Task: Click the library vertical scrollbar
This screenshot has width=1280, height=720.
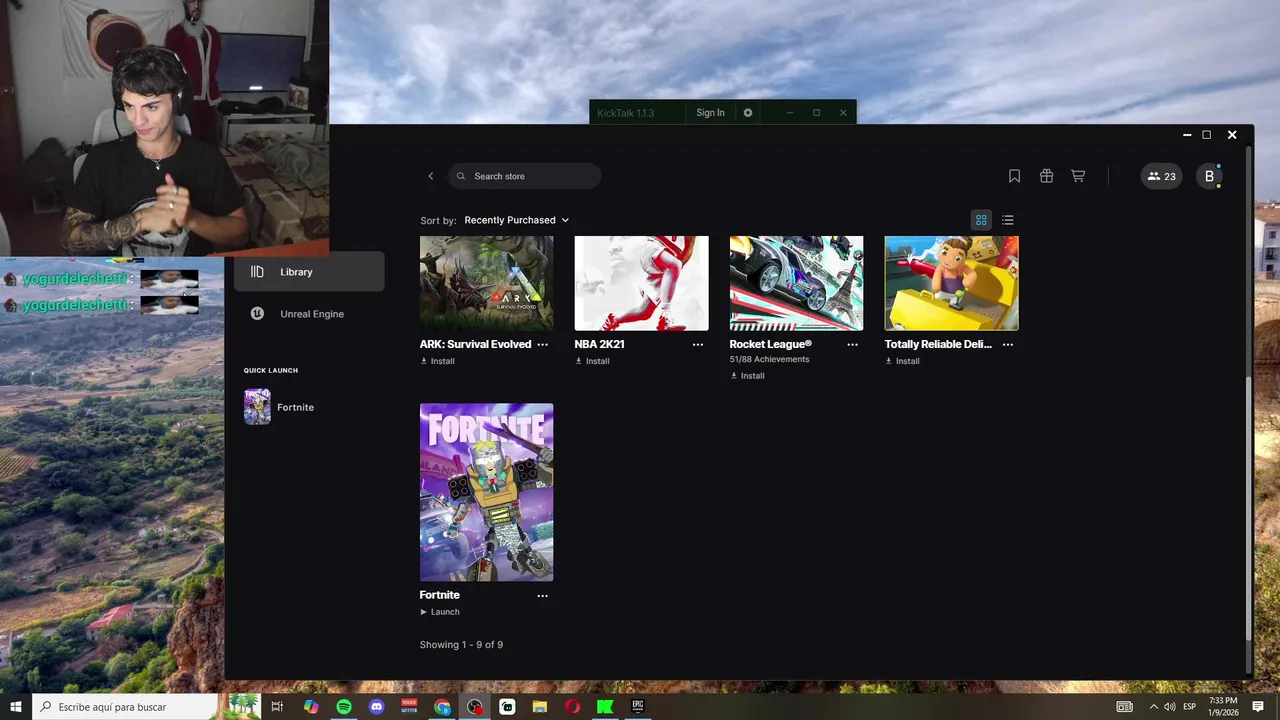Action: coord(1247,510)
